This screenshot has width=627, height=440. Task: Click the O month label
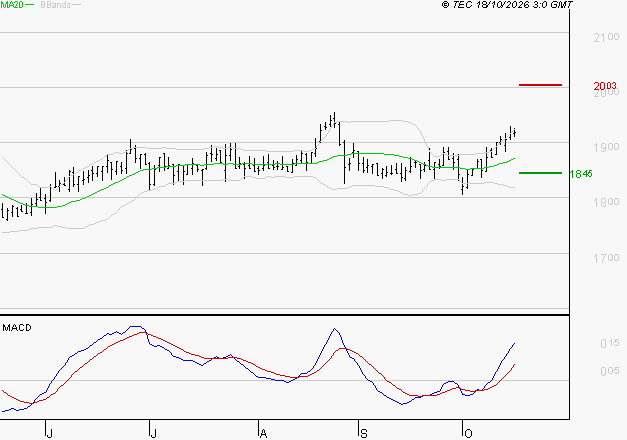468,434
